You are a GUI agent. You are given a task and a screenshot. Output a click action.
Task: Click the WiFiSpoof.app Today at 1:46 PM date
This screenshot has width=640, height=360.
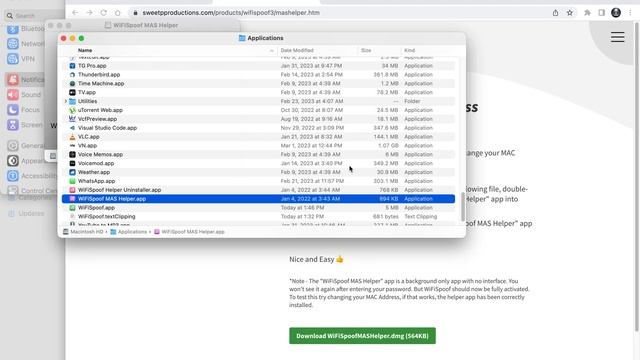[x=302, y=208]
